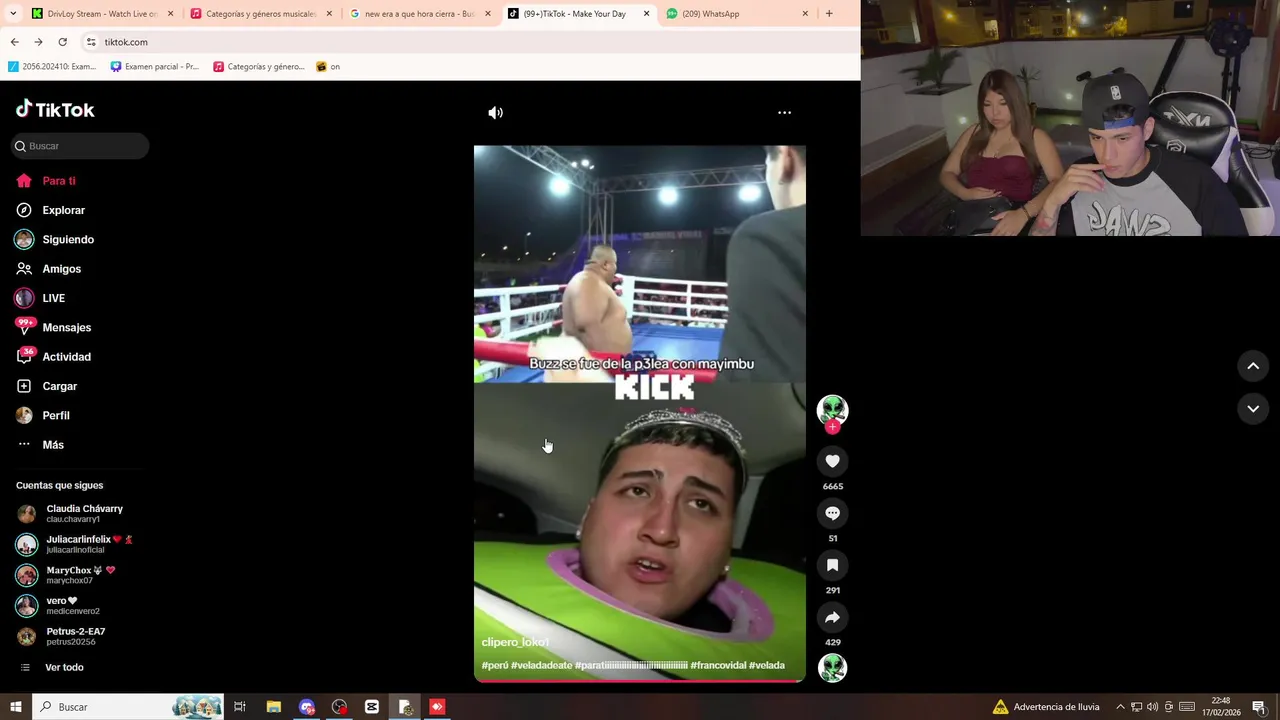Image resolution: width=1280 pixels, height=720 pixels.
Task: Share the video with arrow icon
Action: point(832,617)
